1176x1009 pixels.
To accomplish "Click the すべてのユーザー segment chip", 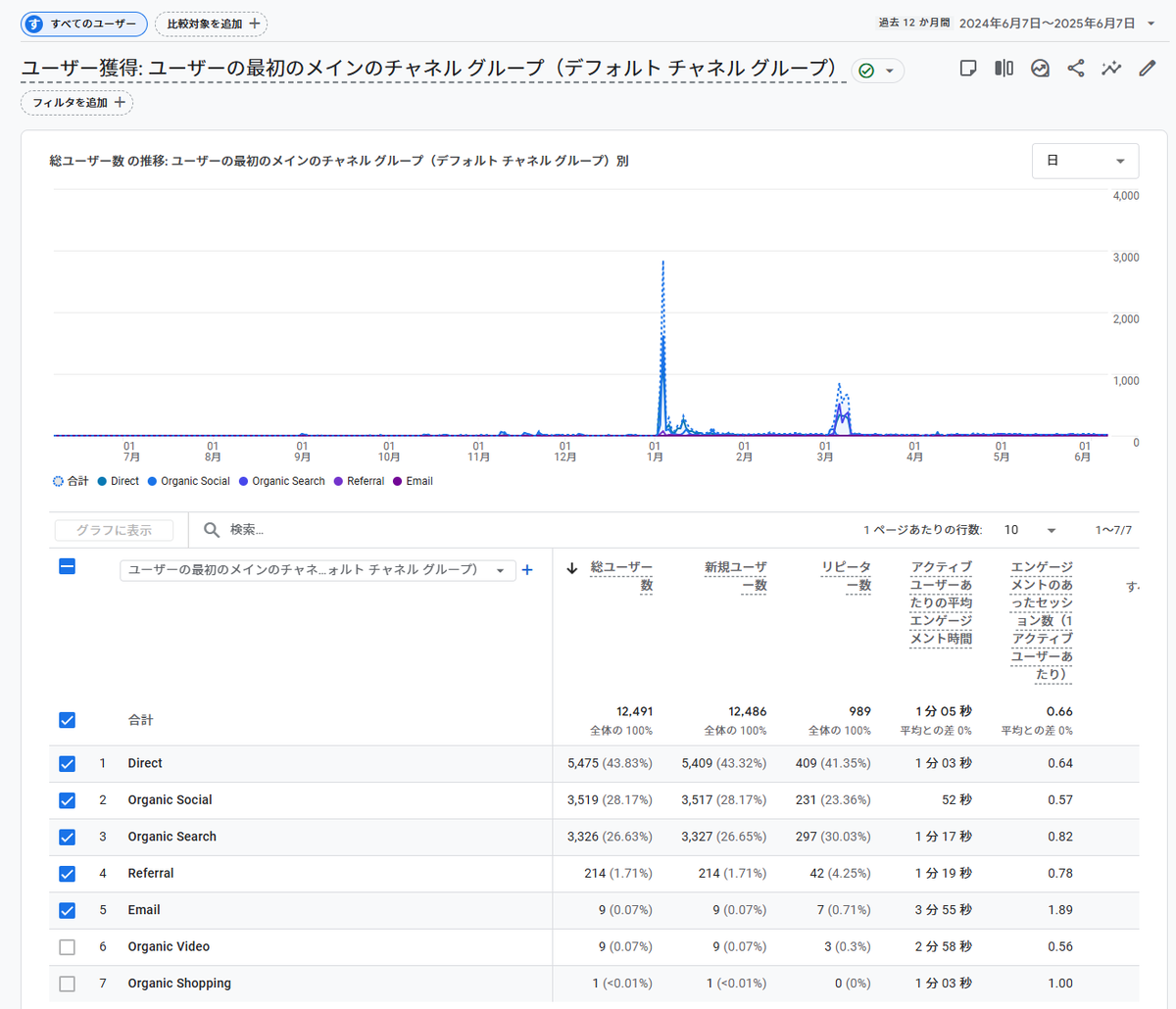I will click(84, 24).
